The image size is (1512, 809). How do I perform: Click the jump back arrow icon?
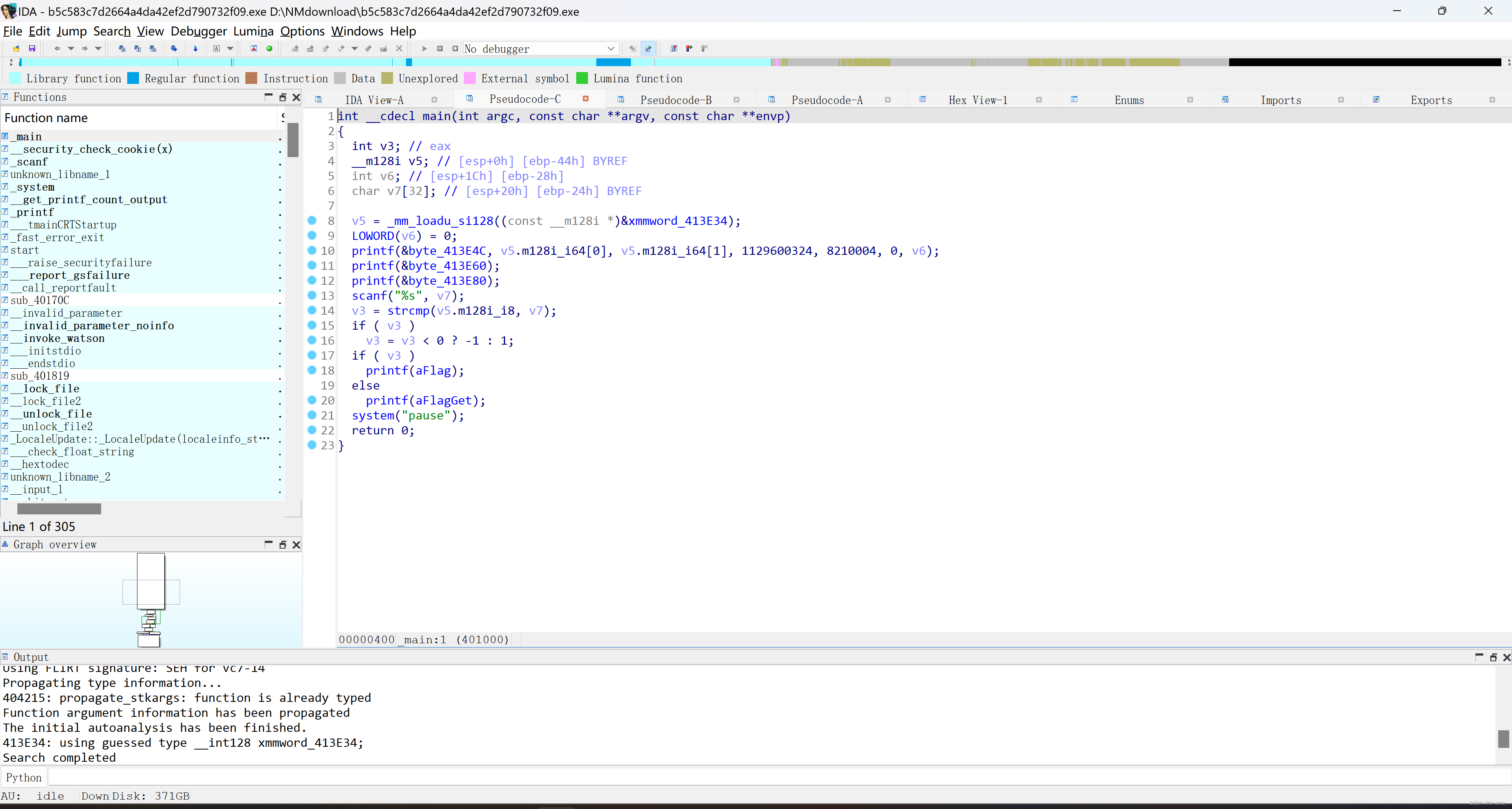tap(57, 49)
